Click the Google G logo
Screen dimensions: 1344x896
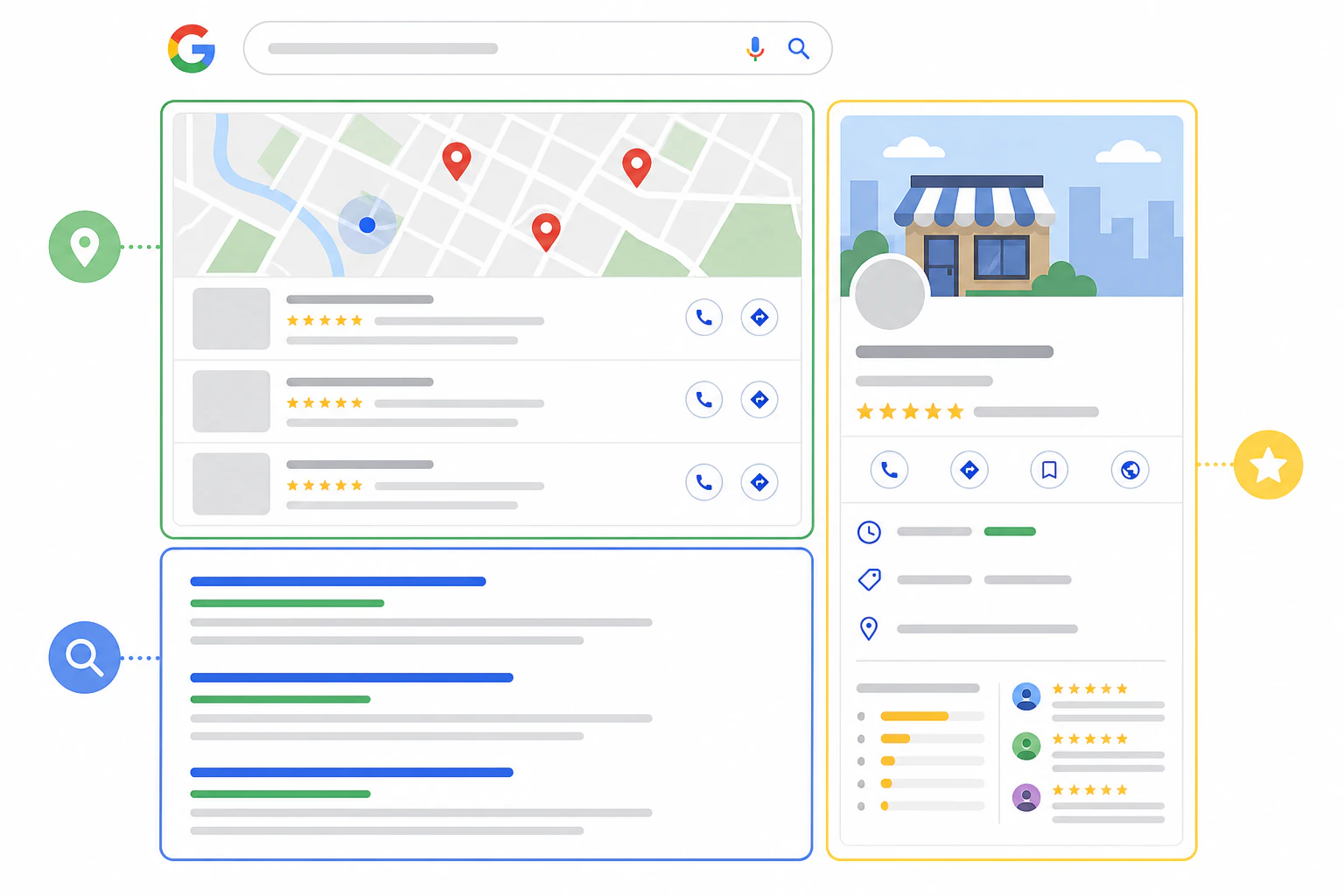point(192,48)
